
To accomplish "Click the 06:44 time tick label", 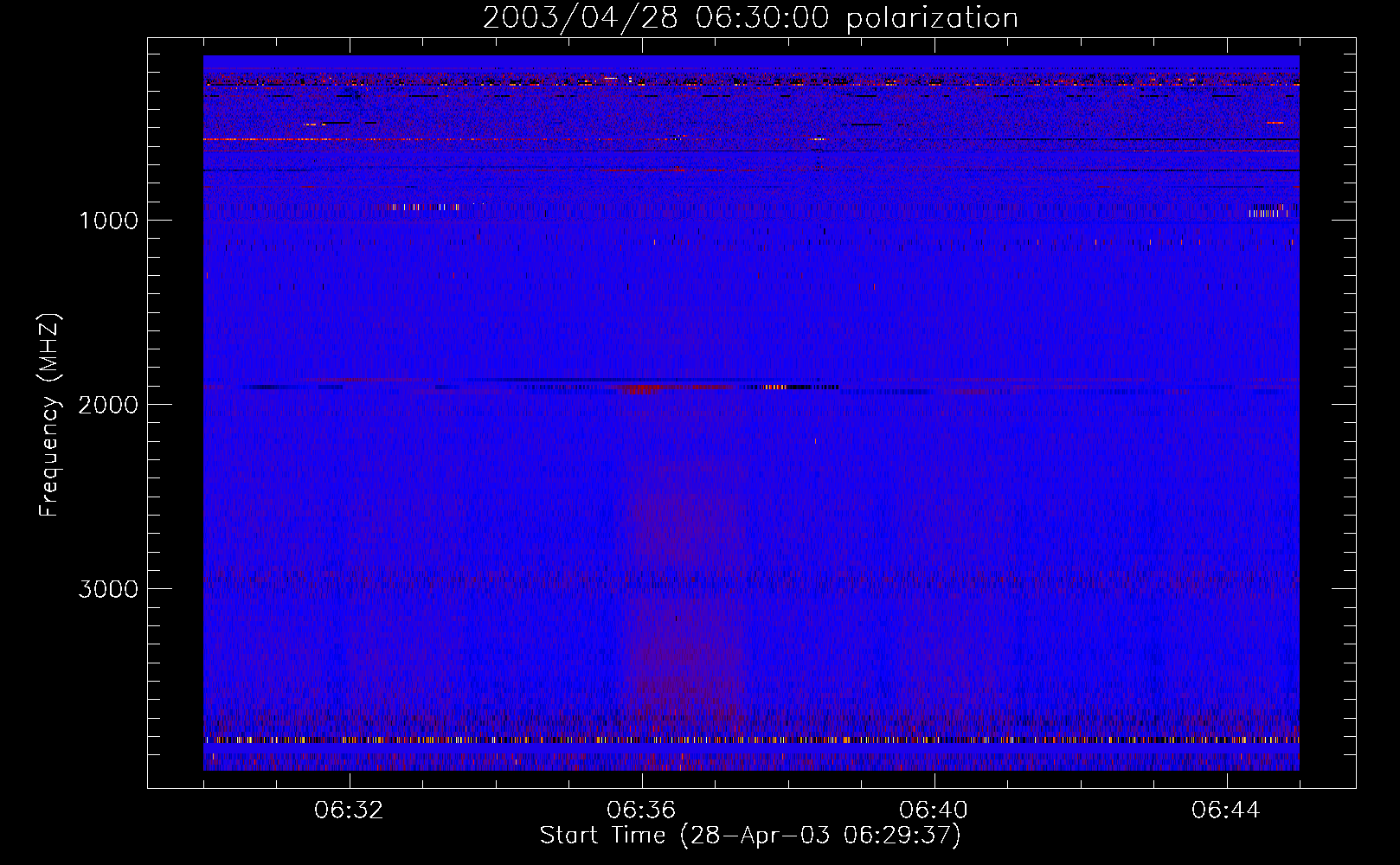I will tap(1227, 811).
